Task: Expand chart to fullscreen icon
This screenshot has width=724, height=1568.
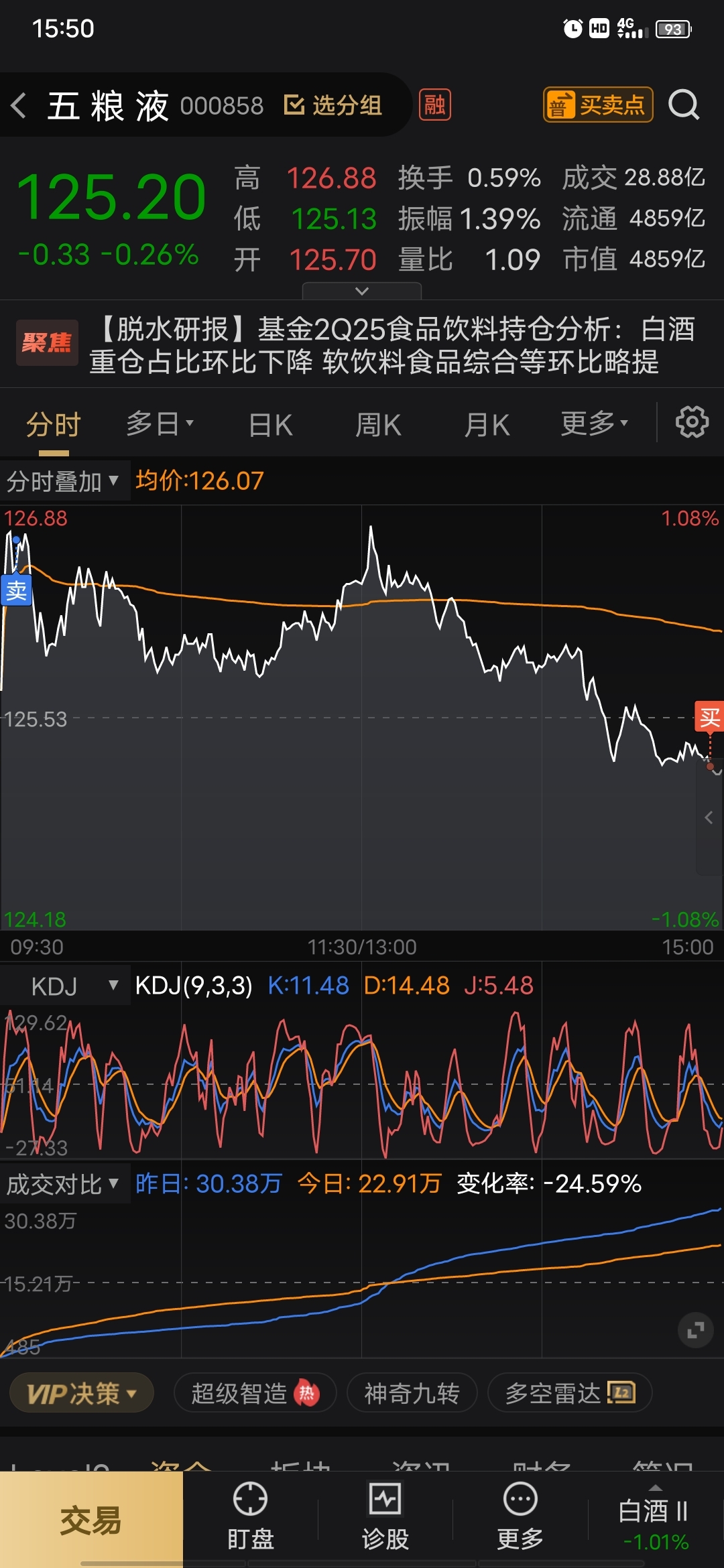Action: pos(696,1330)
